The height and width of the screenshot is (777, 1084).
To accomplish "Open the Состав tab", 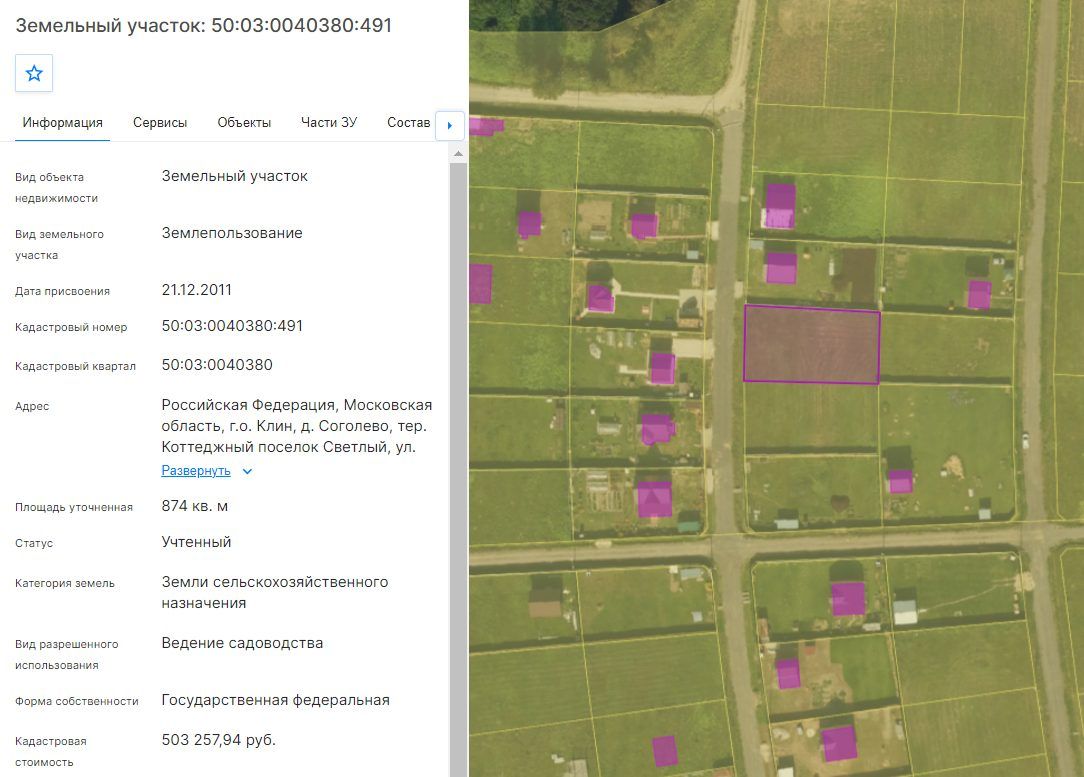I will point(409,123).
